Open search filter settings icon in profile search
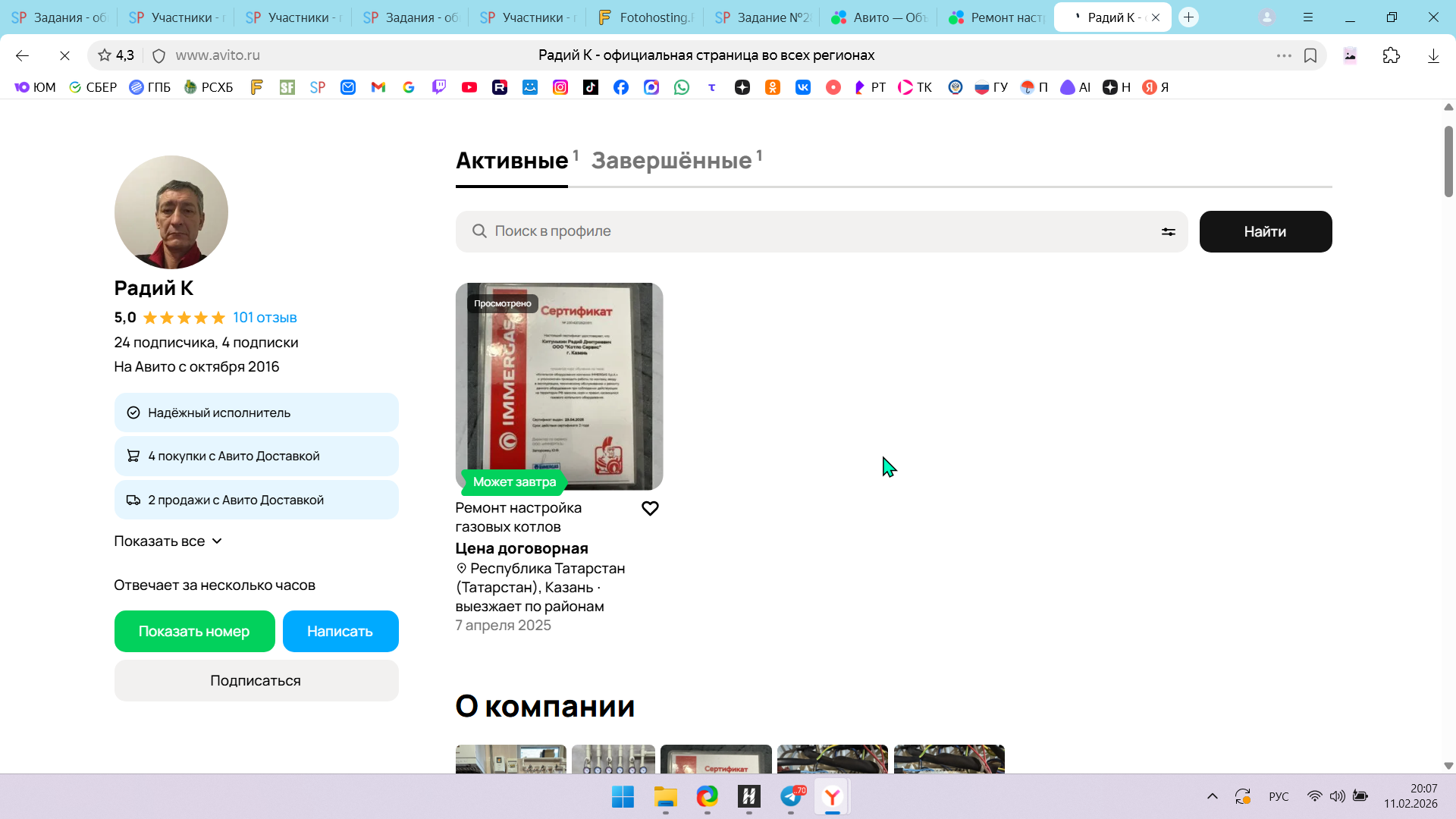This screenshot has width=1456, height=819. coord(1168,232)
